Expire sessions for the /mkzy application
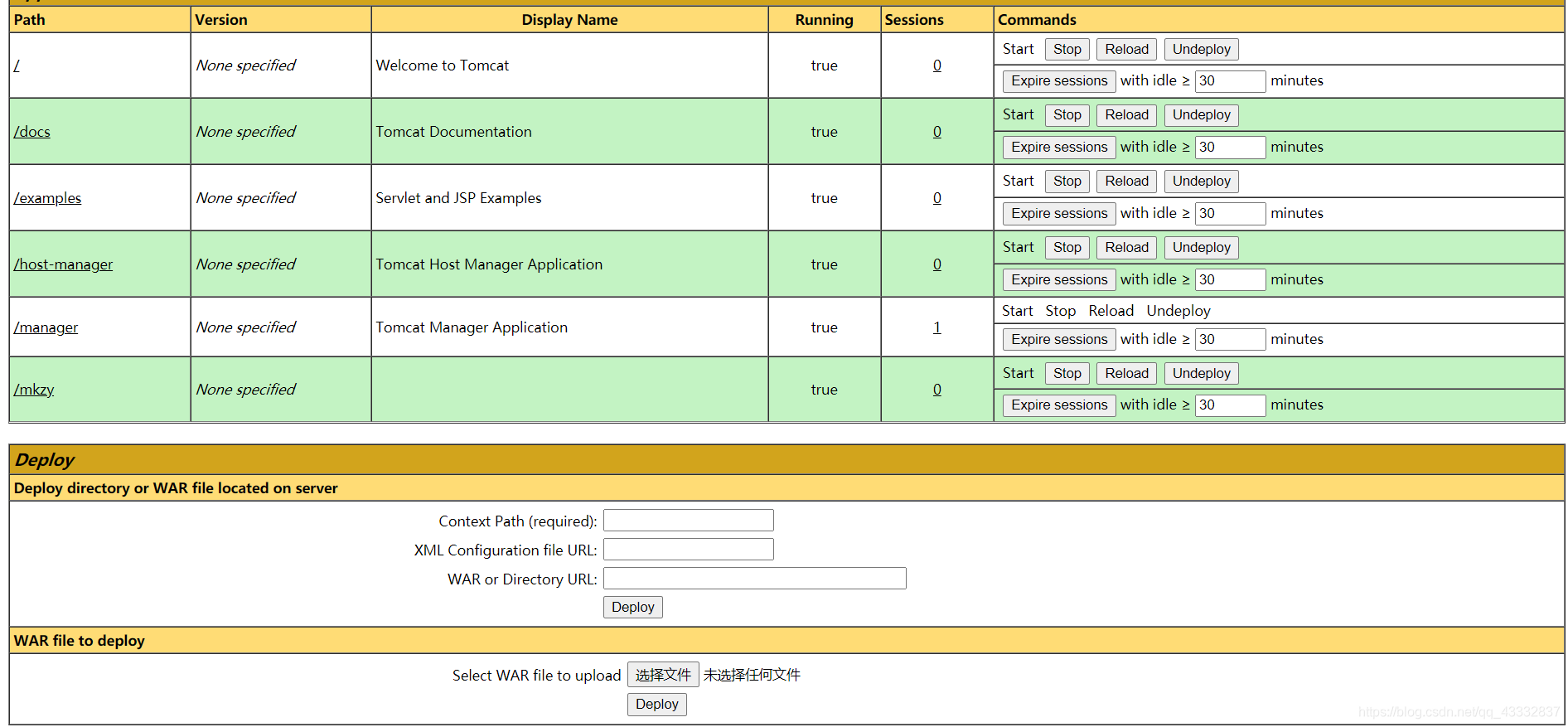This screenshot has width=1568, height=727. click(x=1059, y=405)
